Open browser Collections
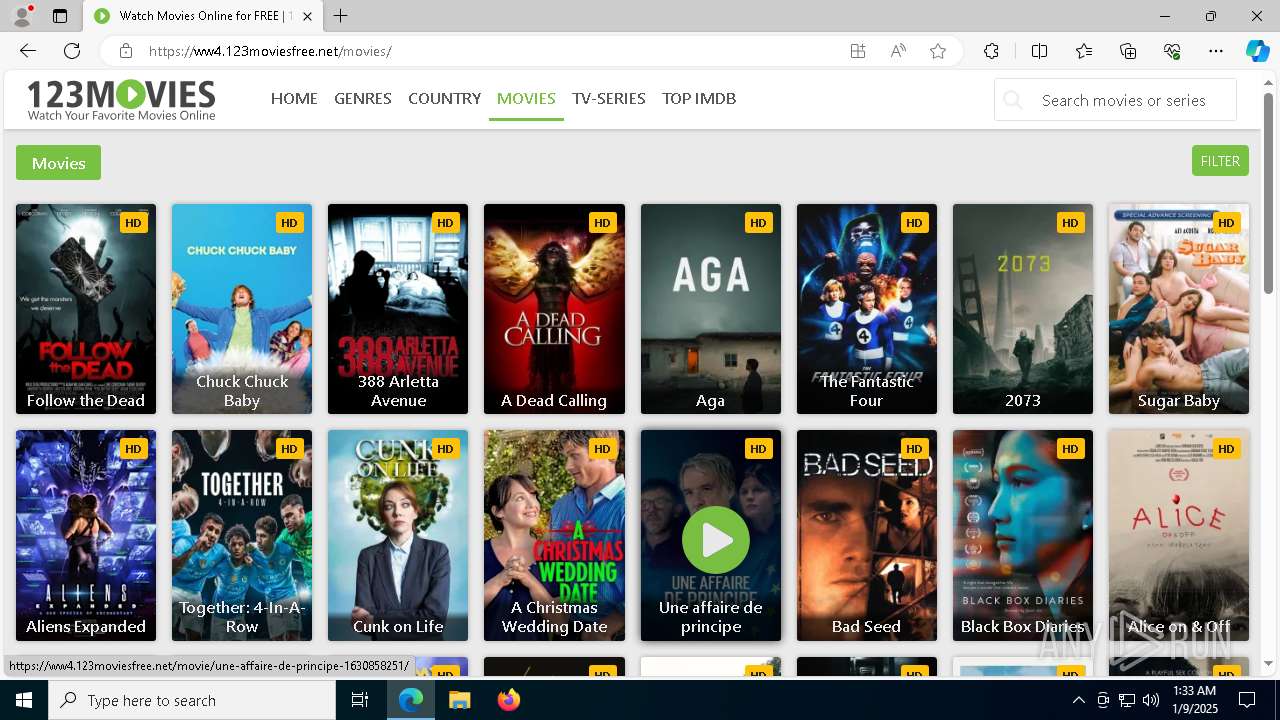The width and height of the screenshot is (1280, 720). [1128, 51]
